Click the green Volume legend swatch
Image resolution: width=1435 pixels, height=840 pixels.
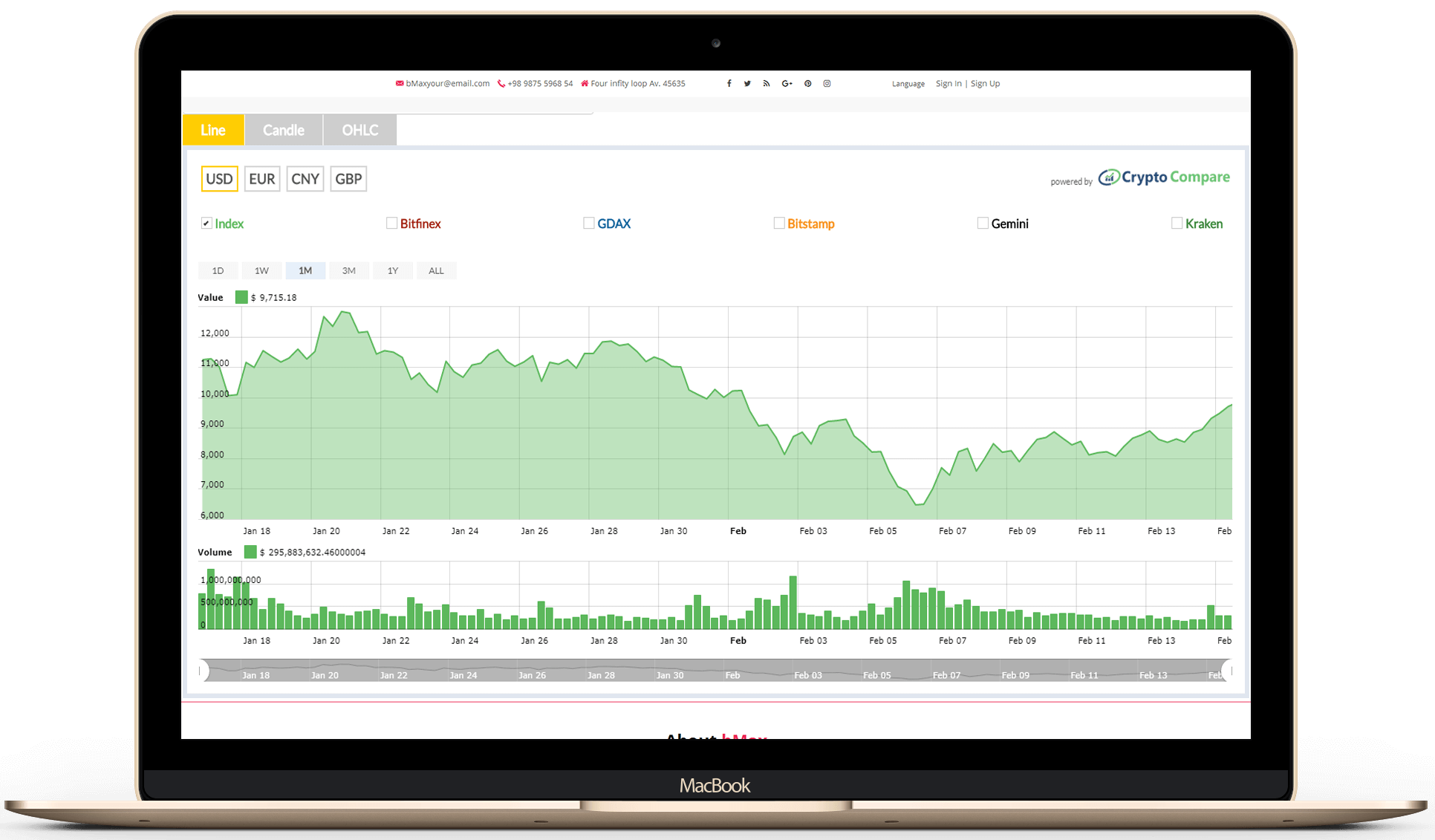point(250,552)
